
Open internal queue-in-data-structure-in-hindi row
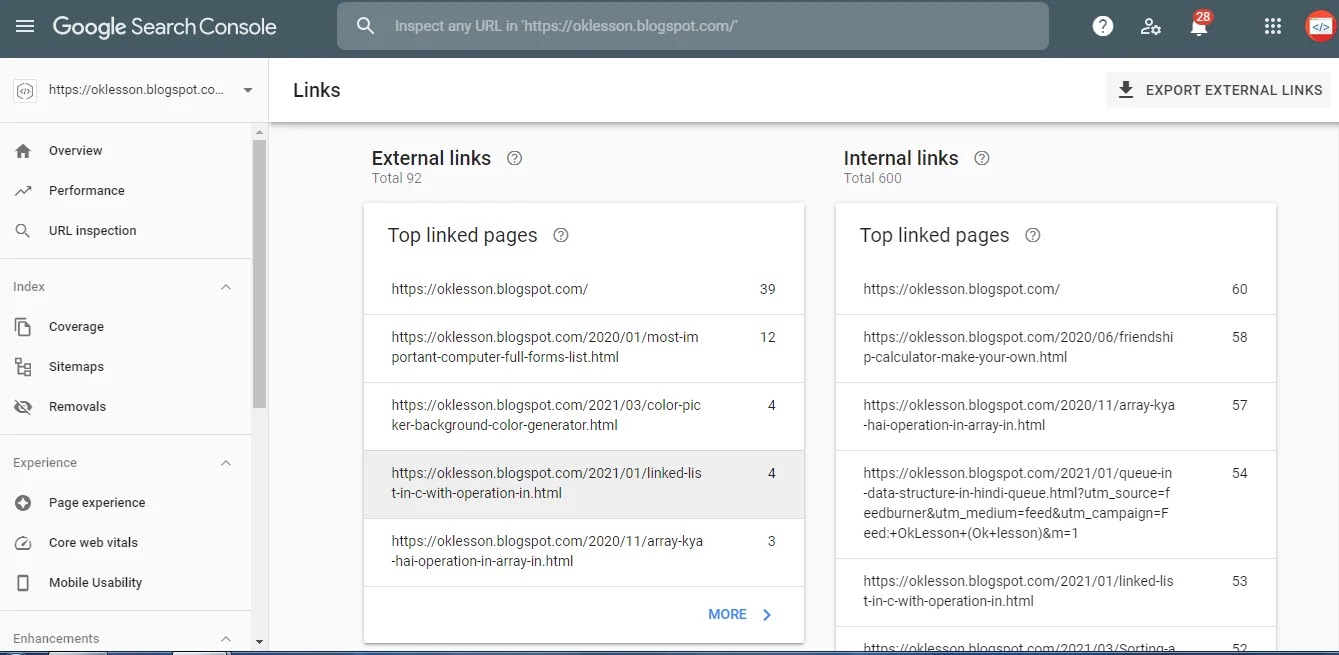tap(1056, 503)
